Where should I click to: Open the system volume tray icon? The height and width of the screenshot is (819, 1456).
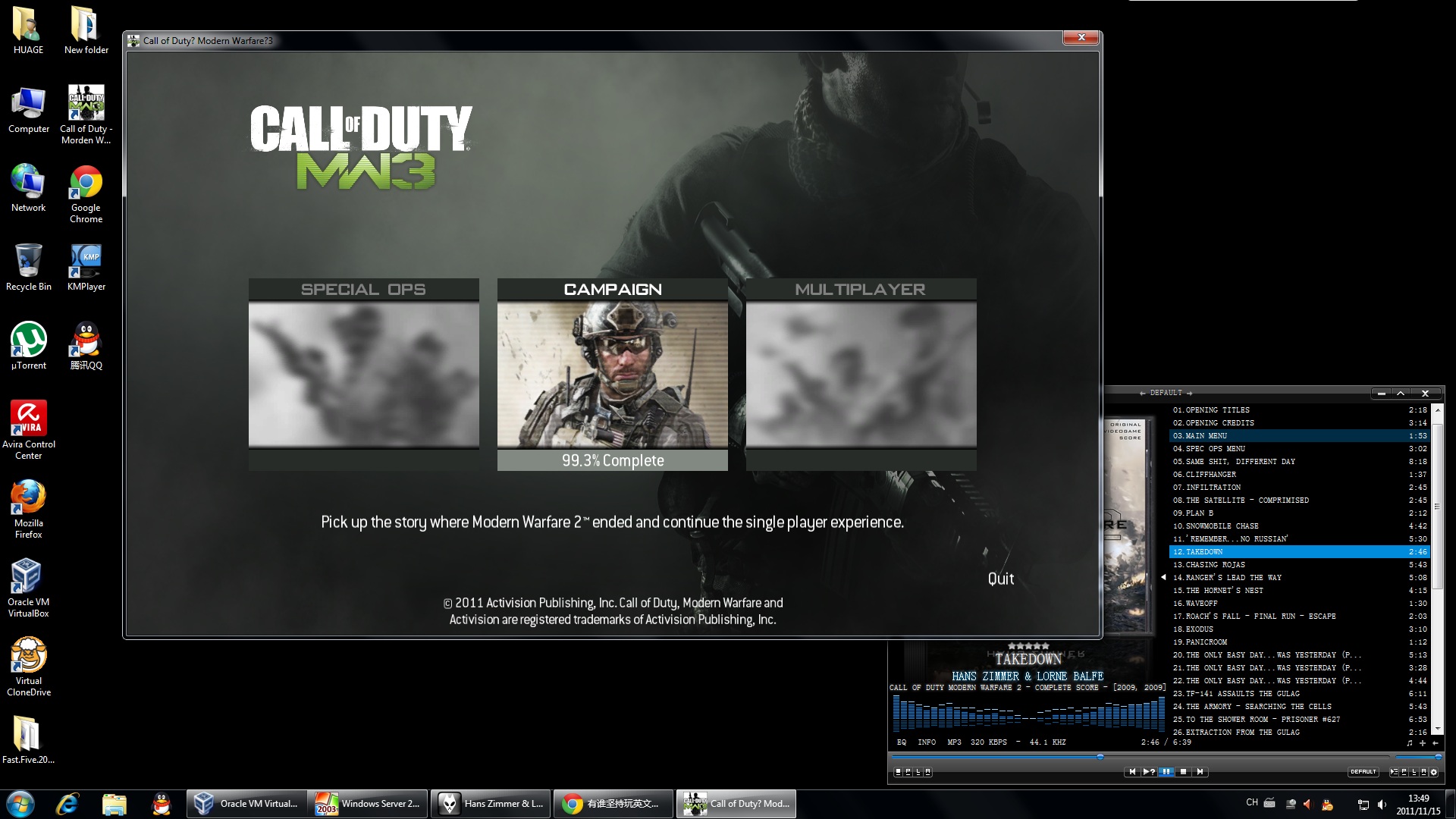tap(1382, 805)
